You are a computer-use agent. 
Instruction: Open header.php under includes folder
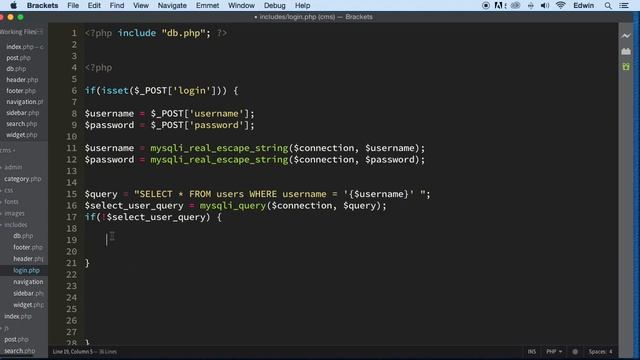coord(28,259)
